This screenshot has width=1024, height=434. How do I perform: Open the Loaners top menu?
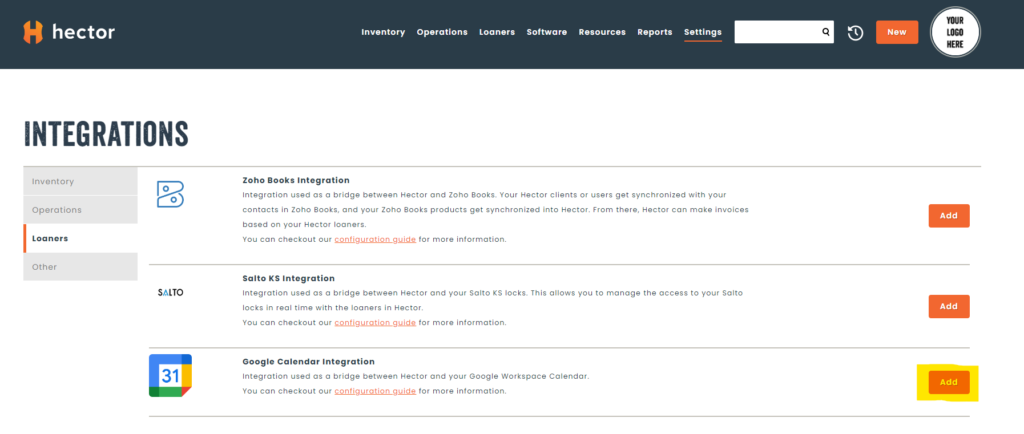[497, 32]
